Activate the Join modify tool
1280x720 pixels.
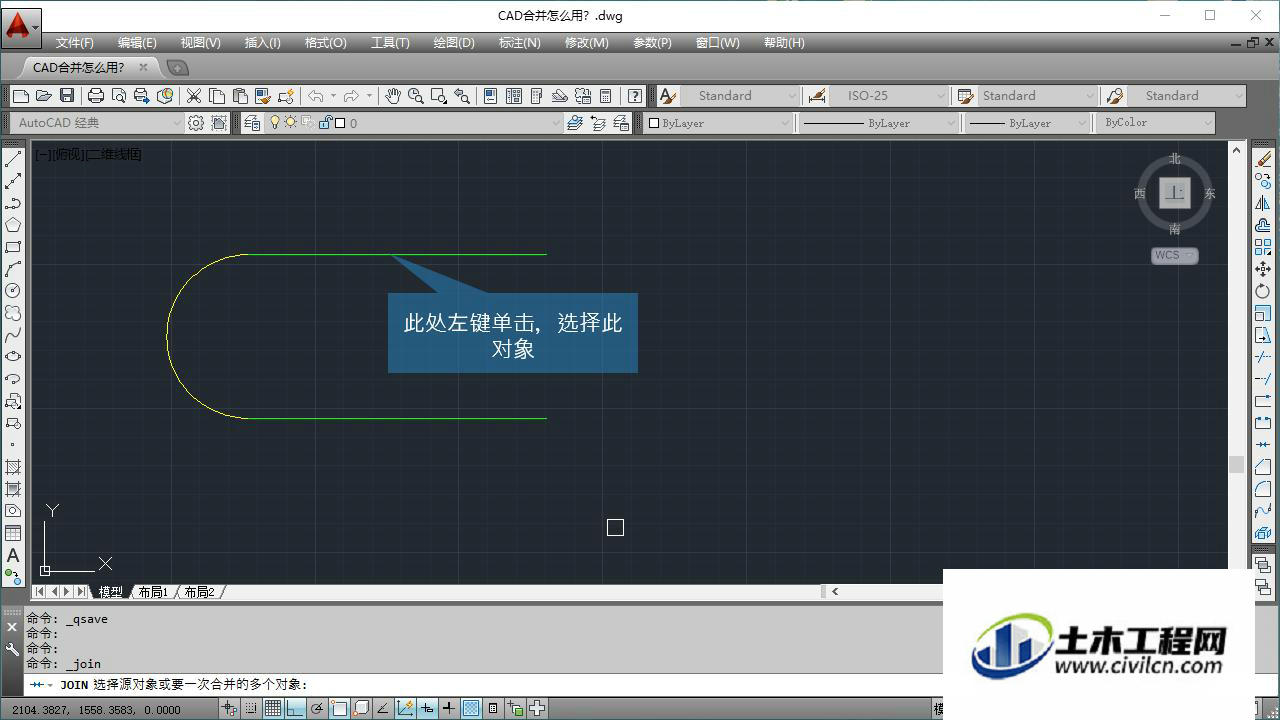click(x=1264, y=445)
